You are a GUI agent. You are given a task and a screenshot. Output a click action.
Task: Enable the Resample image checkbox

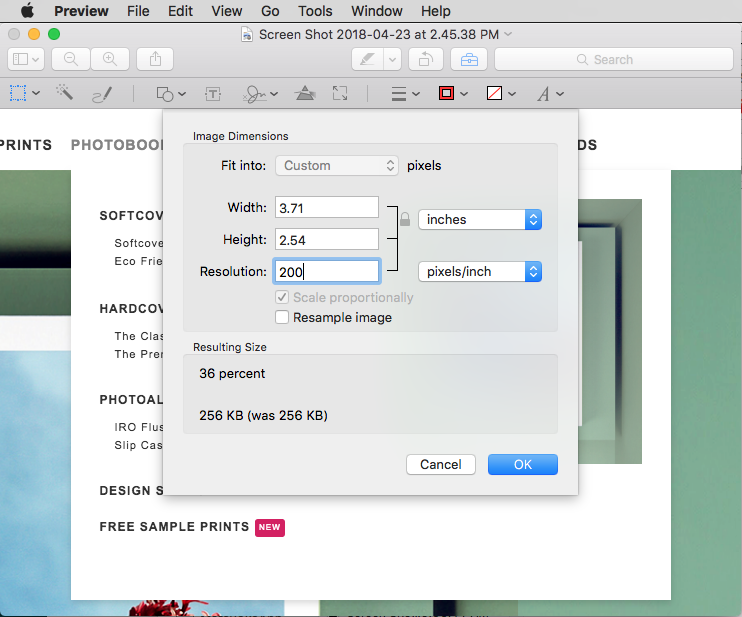[x=282, y=317]
